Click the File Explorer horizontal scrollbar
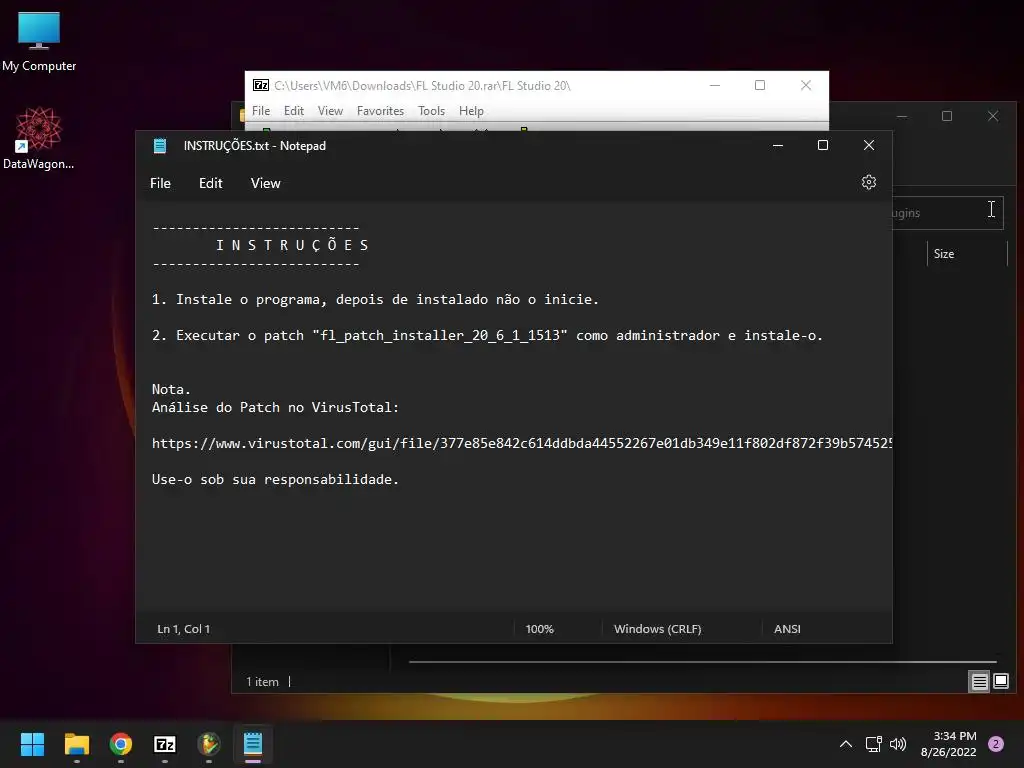 tap(702, 662)
